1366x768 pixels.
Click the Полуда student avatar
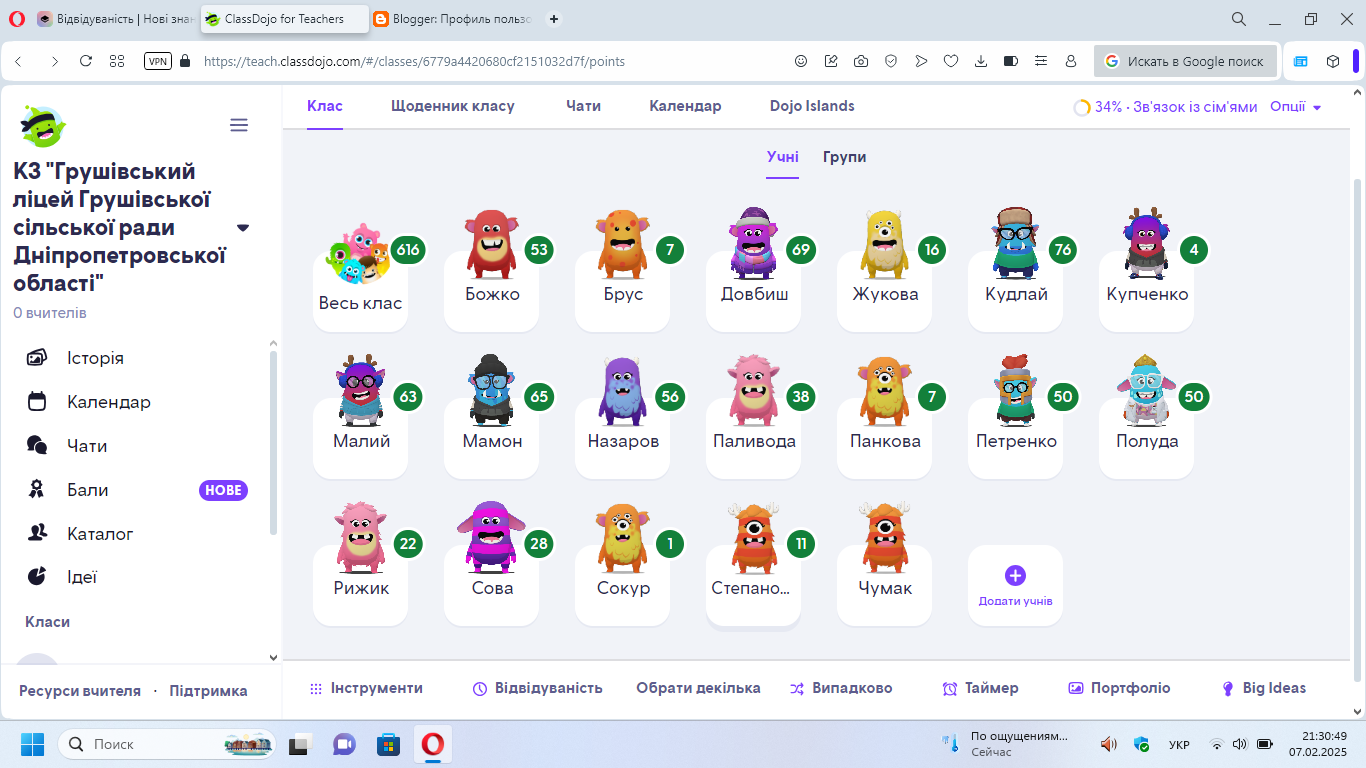click(x=1147, y=391)
